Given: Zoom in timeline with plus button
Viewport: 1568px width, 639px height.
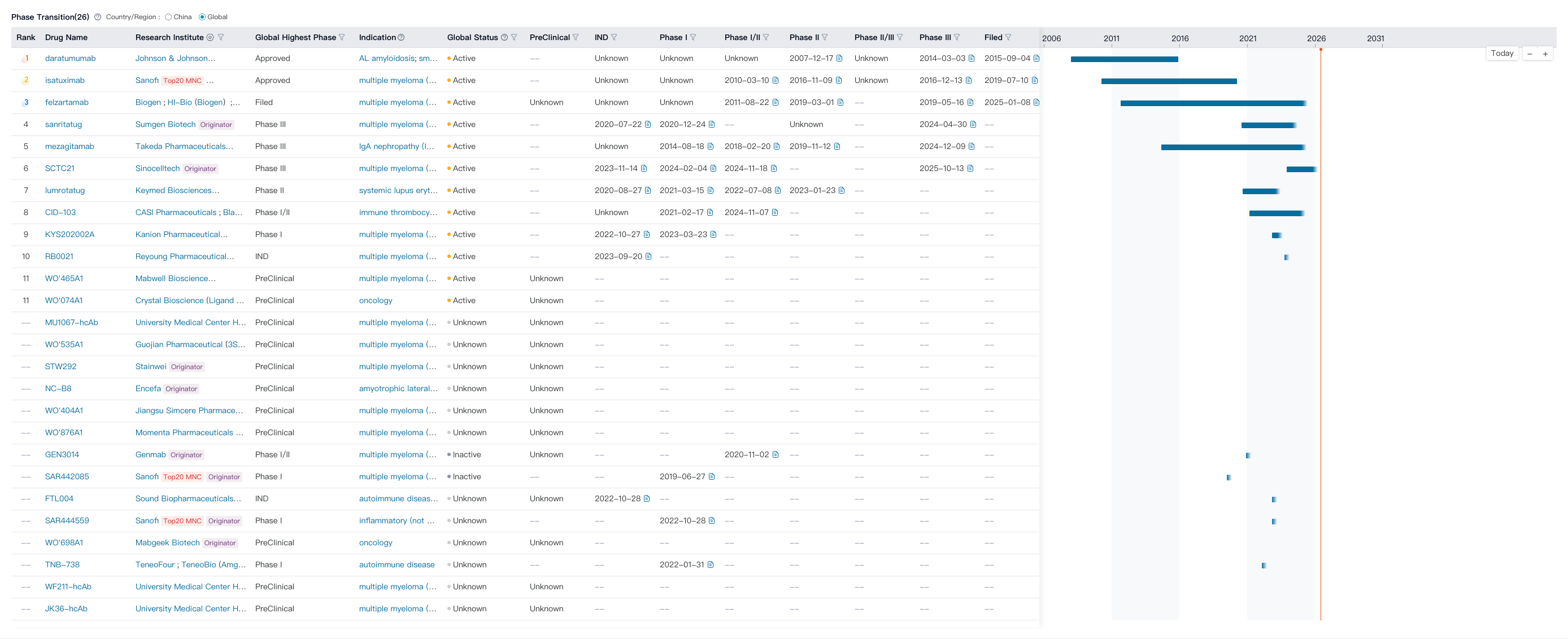Looking at the screenshot, I should pyautogui.click(x=1545, y=54).
